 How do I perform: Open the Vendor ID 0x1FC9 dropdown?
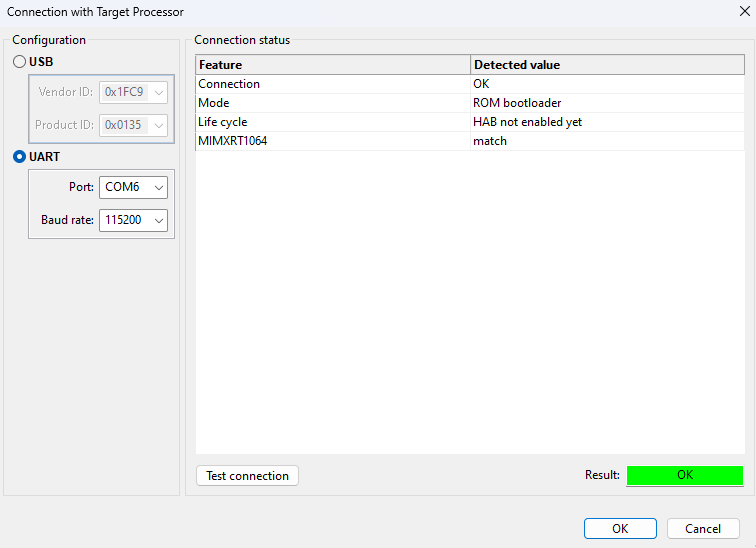pyautogui.click(x=133, y=92)
